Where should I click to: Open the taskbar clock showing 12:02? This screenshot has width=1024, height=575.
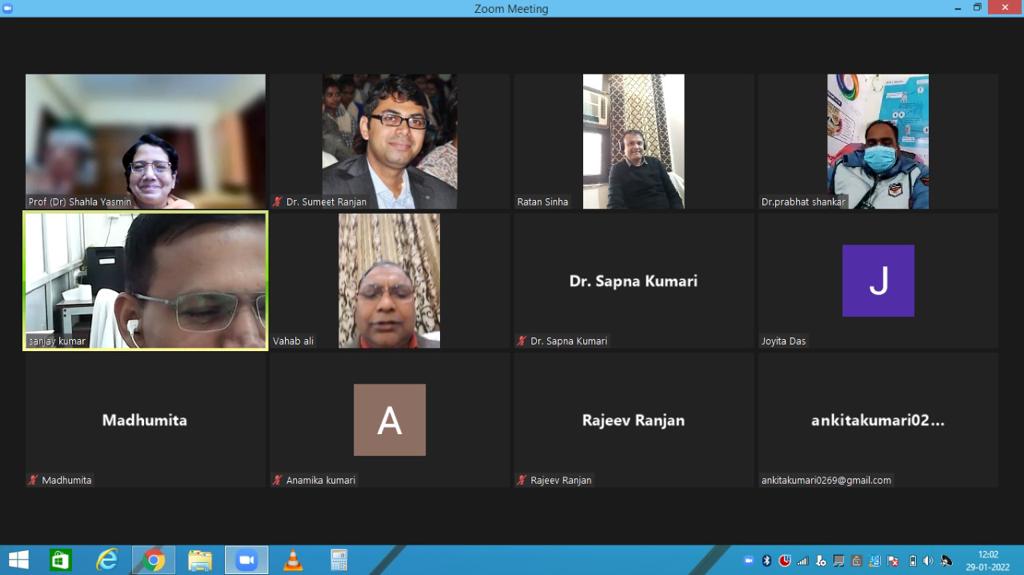pyautogui.click(x=987, y=560)
